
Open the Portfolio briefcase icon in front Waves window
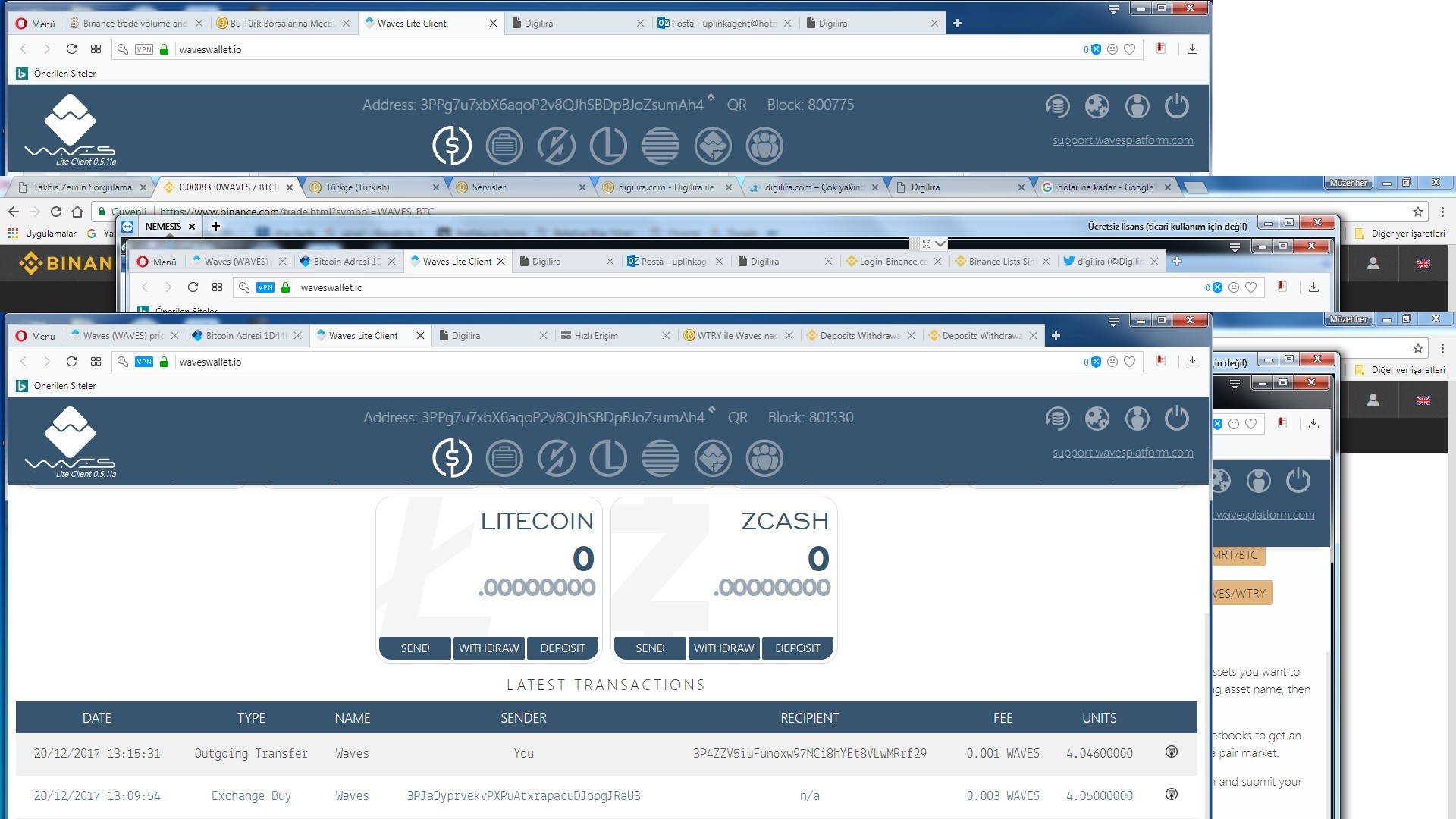504,458
